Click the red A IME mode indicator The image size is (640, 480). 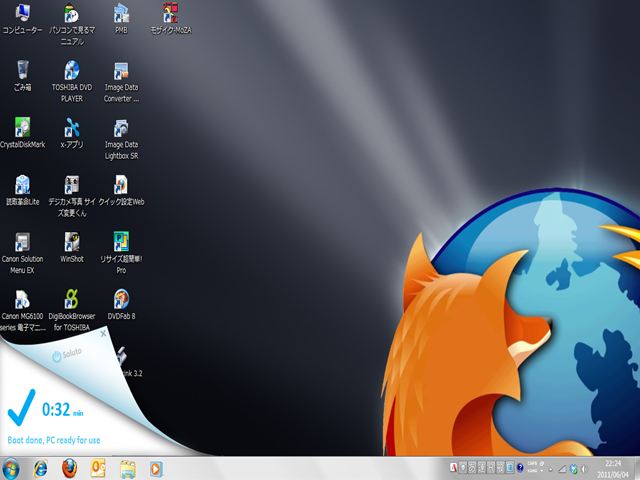pos(453,467)
